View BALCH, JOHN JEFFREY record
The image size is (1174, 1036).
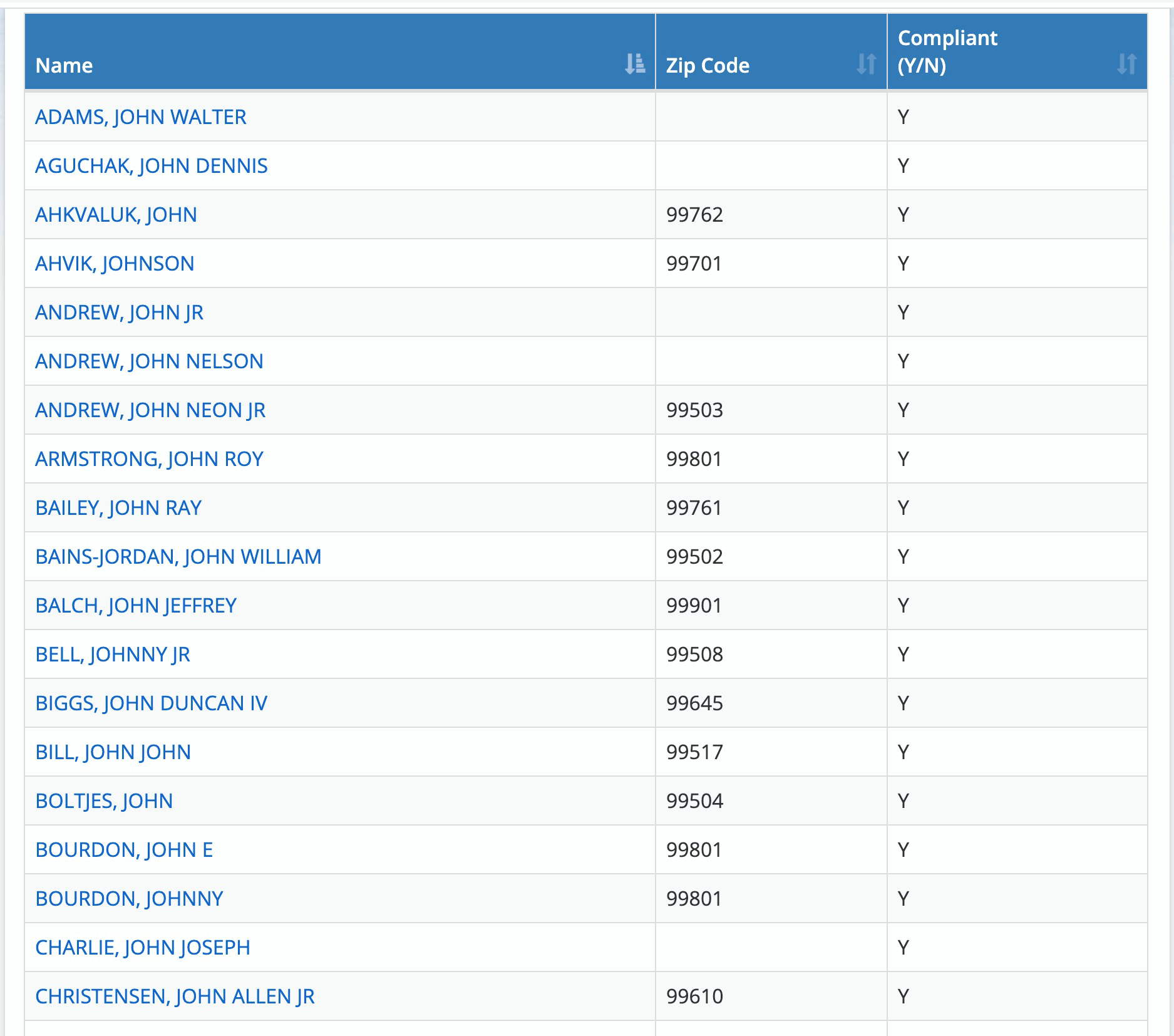[x=136, y=606]
